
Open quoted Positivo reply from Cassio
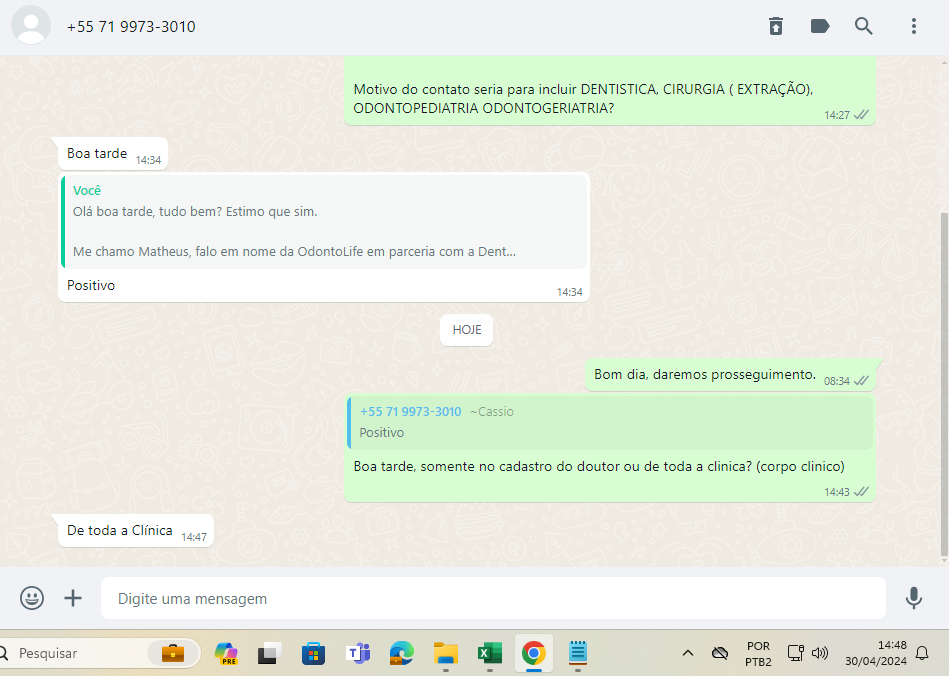coord(609,422)
